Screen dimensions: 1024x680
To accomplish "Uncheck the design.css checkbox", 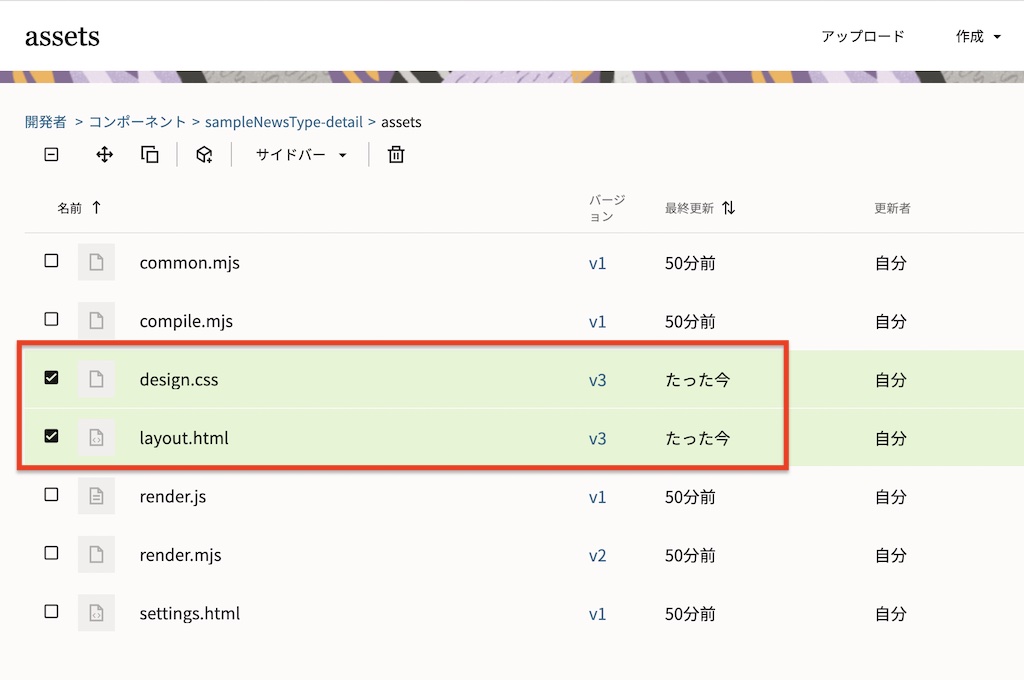I will pyautogui.click(x=52, y=378).
